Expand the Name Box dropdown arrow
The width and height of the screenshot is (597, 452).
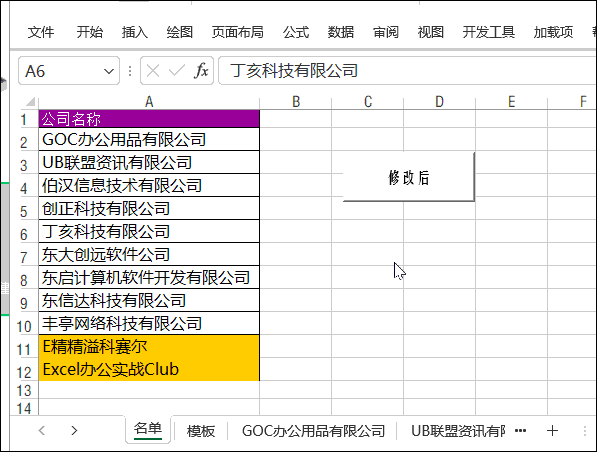point(109,71)
